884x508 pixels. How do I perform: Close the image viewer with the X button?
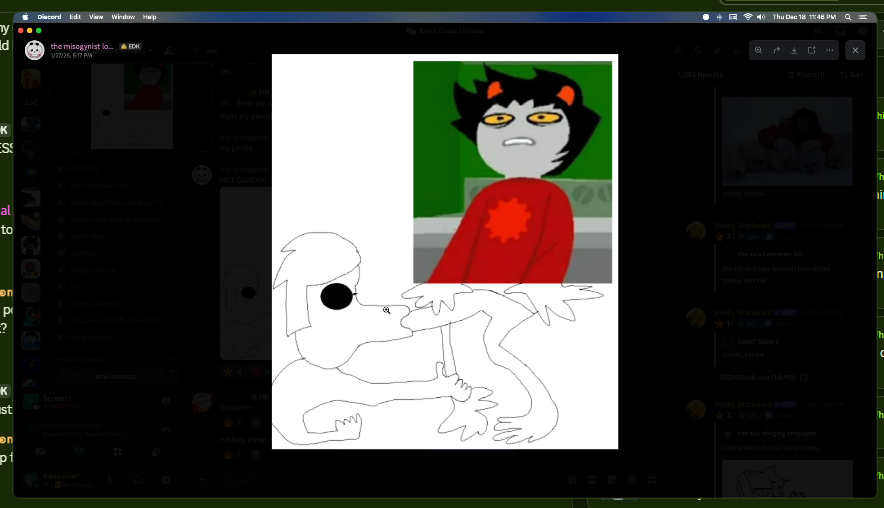[x=855, y=50]
